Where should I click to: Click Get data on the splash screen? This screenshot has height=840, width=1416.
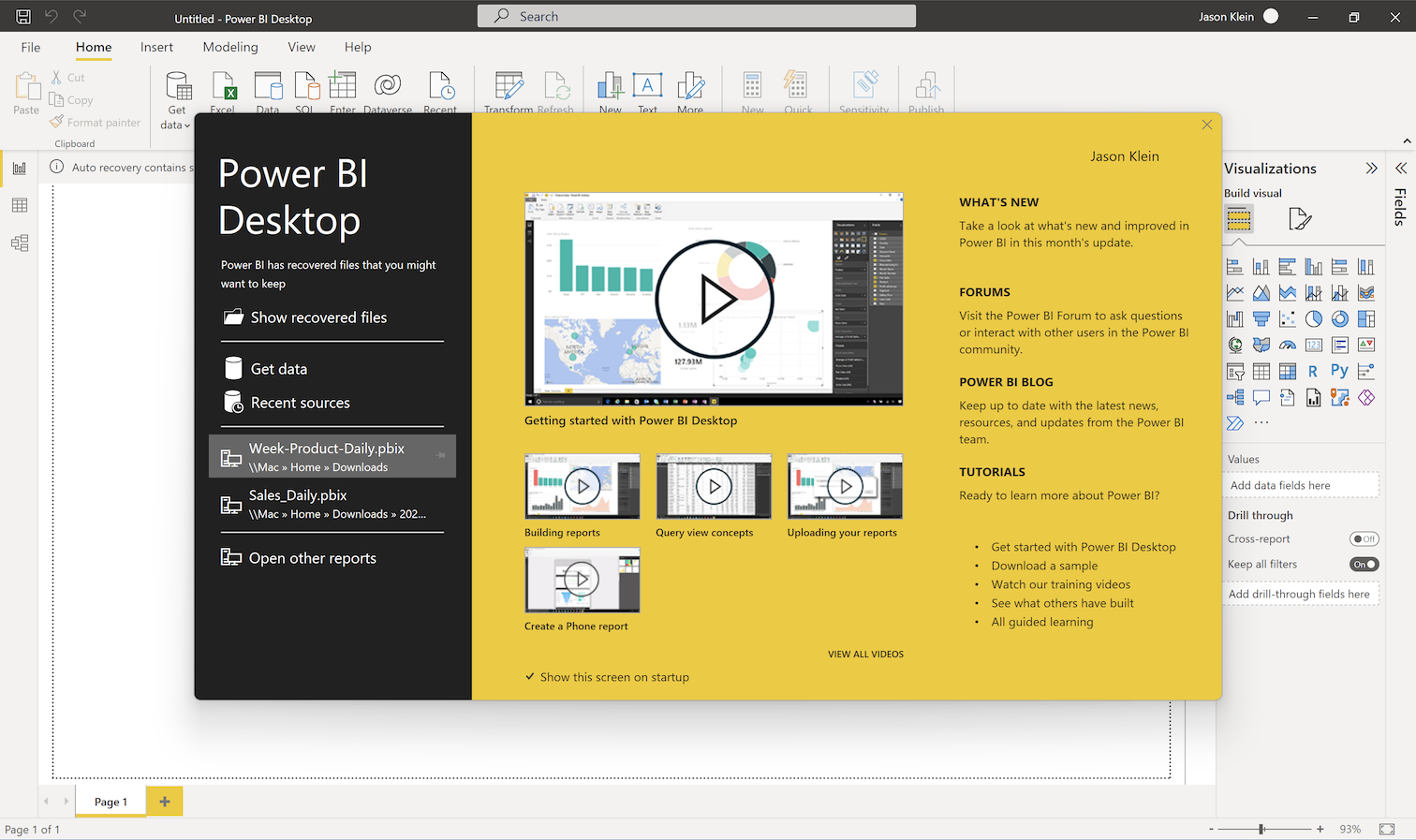pyautogui.click(x=265, y=369)
